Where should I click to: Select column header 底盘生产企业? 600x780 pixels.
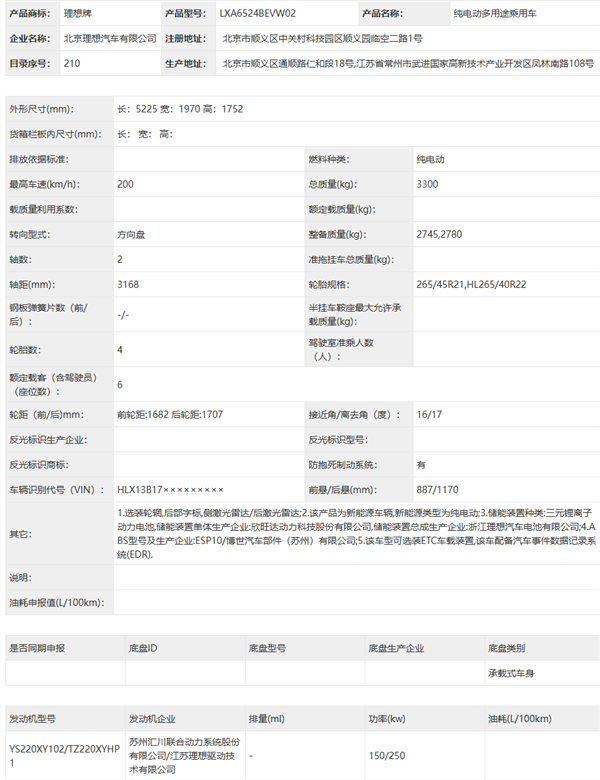396,648
